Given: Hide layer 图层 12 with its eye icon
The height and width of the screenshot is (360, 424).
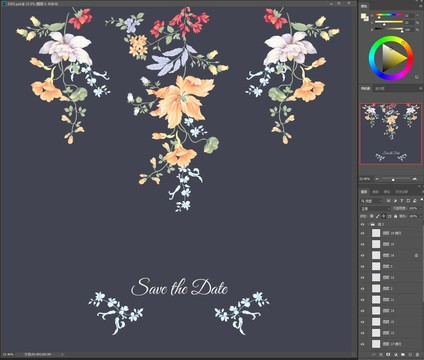Looking at the screenshot, I should [x=363, y=277].
